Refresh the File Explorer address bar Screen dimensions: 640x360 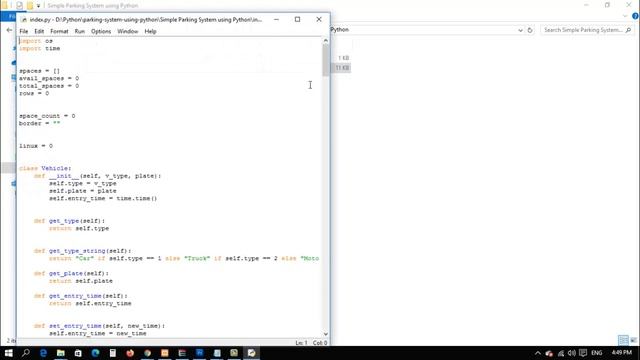tap(530, 30)
